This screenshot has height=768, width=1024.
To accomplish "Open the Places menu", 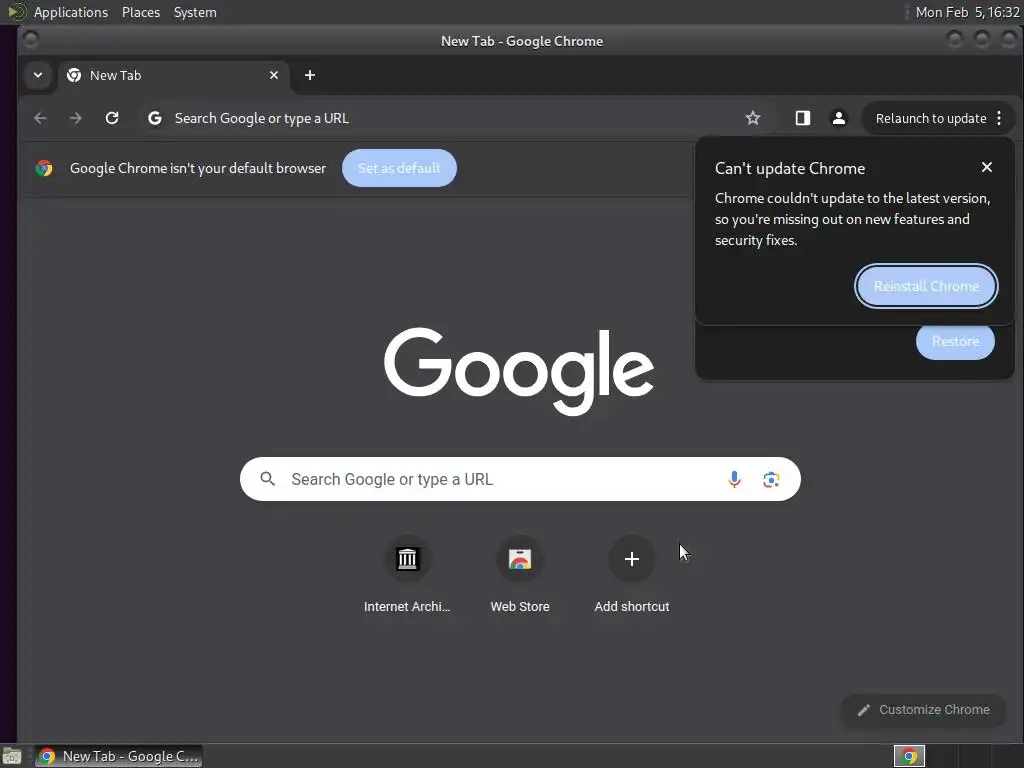I will 141,12.
